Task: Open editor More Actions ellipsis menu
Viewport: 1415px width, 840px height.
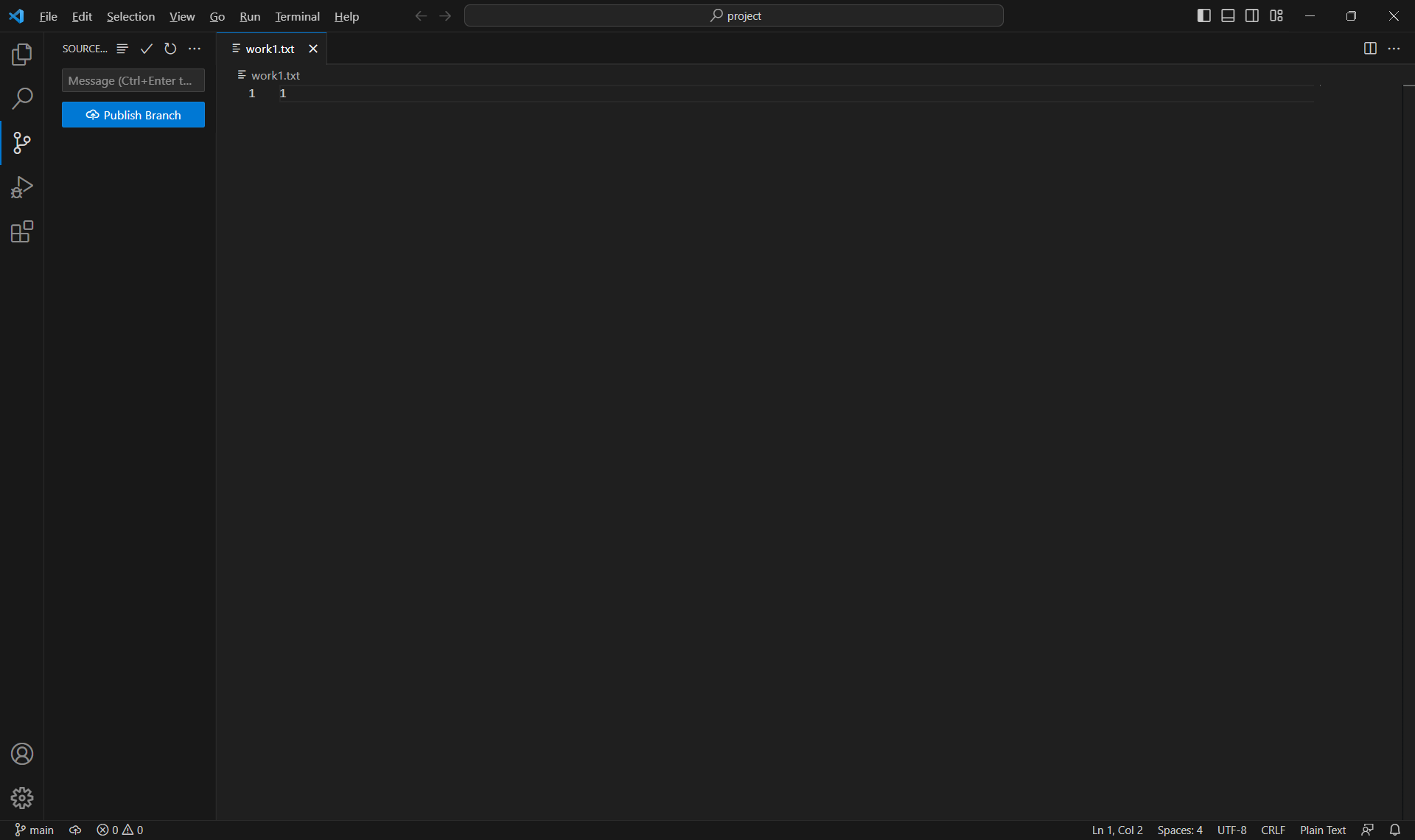Action: pos(1394,49)
